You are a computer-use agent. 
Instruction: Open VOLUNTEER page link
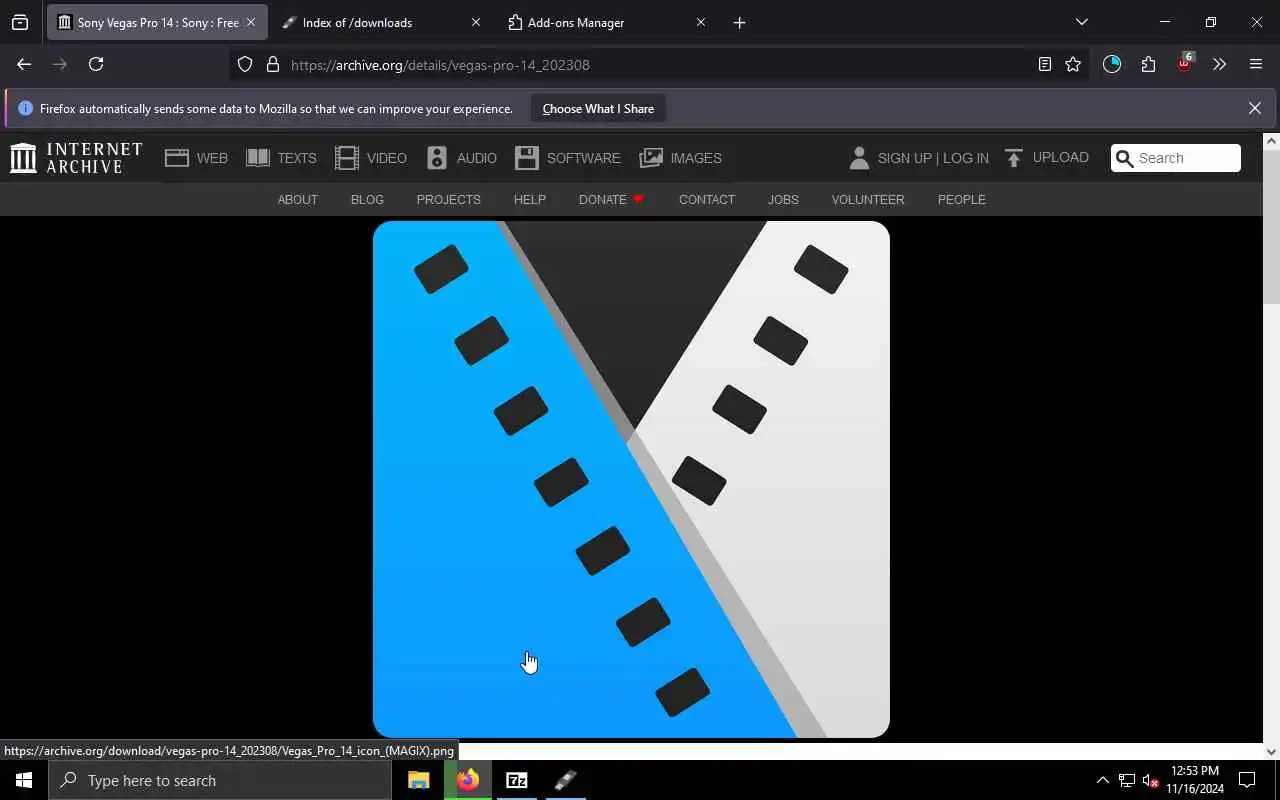pyautogui.click(x=868, y=199)
